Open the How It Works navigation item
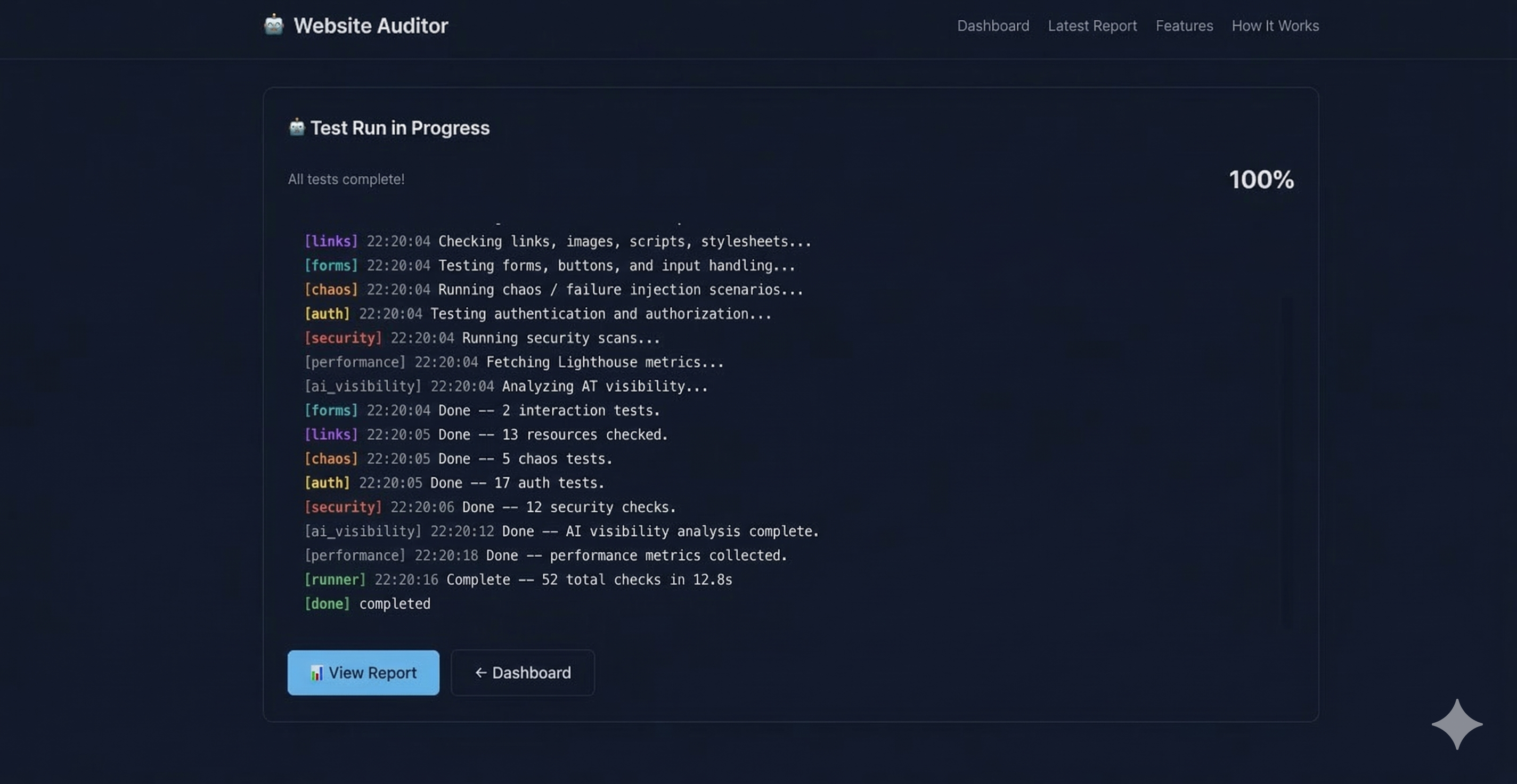This screenshot has height=784, width=1517. [1275, 26]
